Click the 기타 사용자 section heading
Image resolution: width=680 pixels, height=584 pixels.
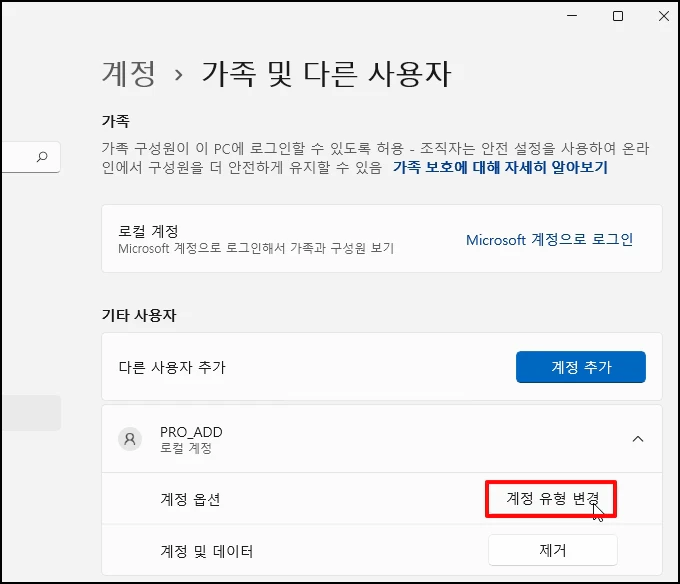[x=139, y=315]
